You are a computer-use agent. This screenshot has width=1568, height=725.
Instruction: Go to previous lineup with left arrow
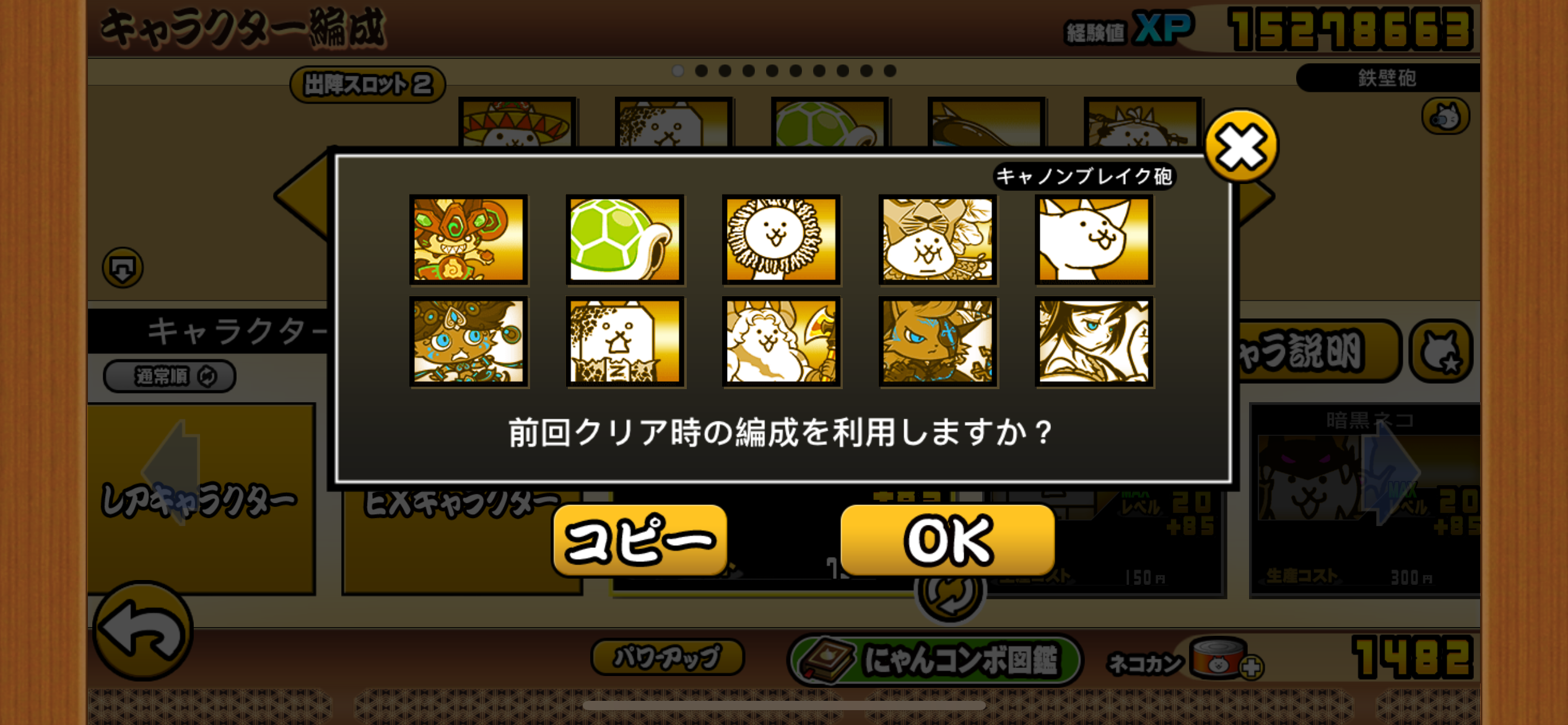pyautogui.click(x=302, y=196)
